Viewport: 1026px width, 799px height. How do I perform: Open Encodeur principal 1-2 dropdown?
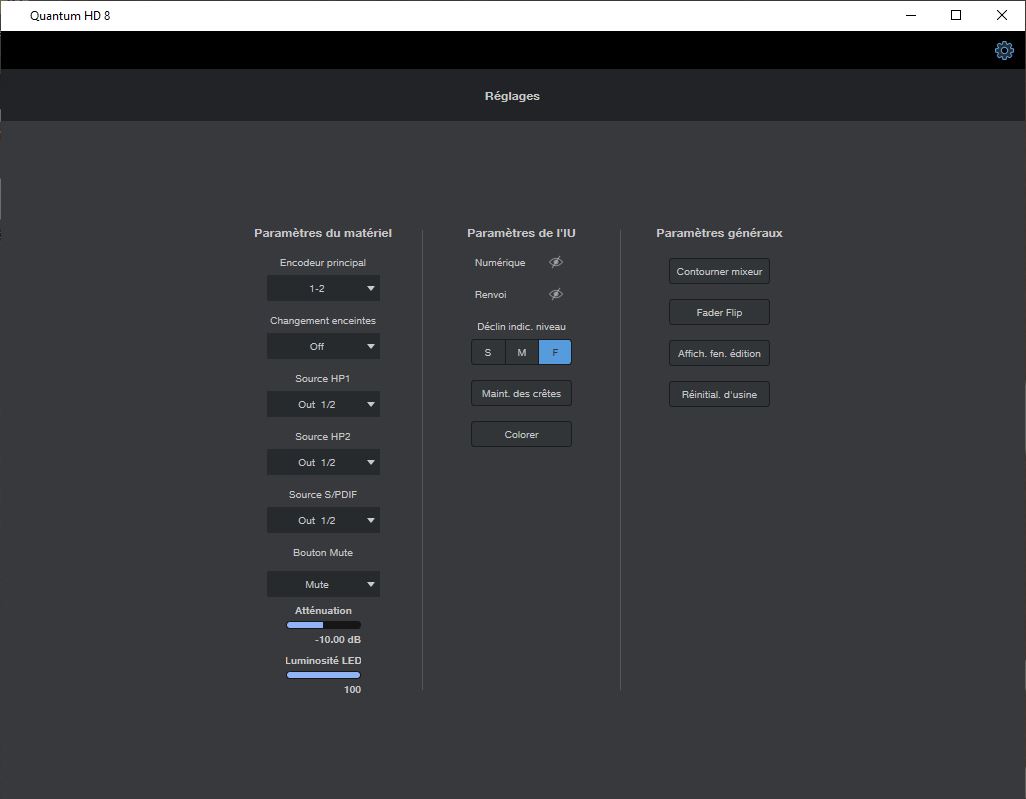pos(323,289)
